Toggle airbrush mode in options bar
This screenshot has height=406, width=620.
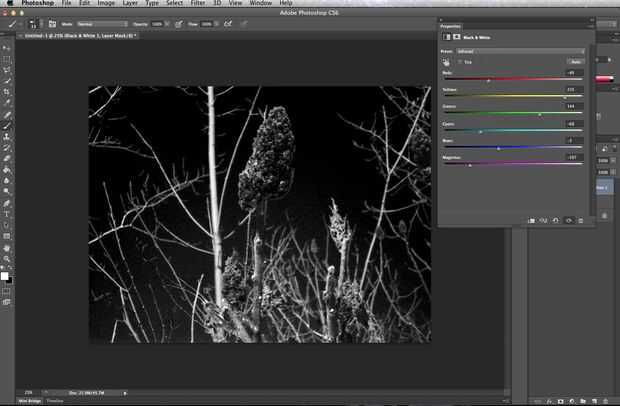228,24
